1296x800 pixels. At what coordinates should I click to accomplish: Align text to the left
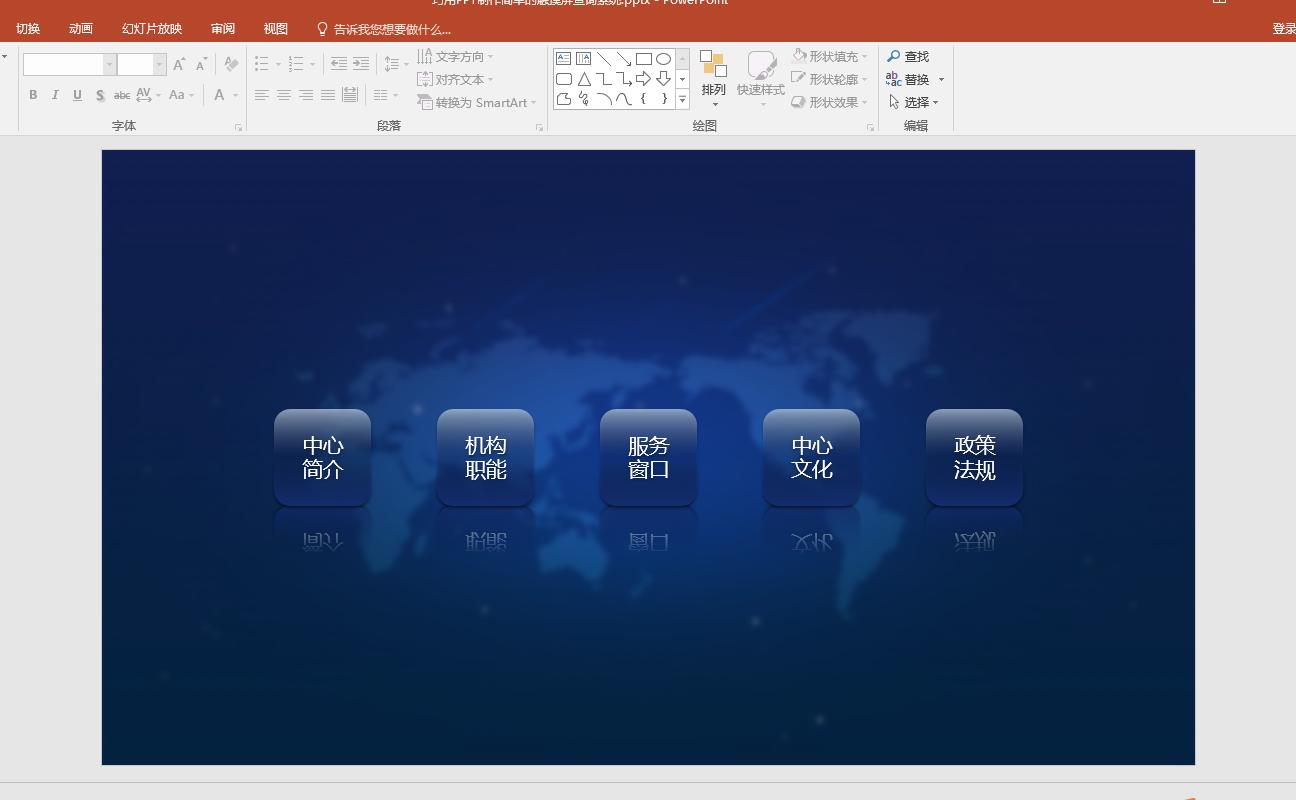[x=262, y=95]
